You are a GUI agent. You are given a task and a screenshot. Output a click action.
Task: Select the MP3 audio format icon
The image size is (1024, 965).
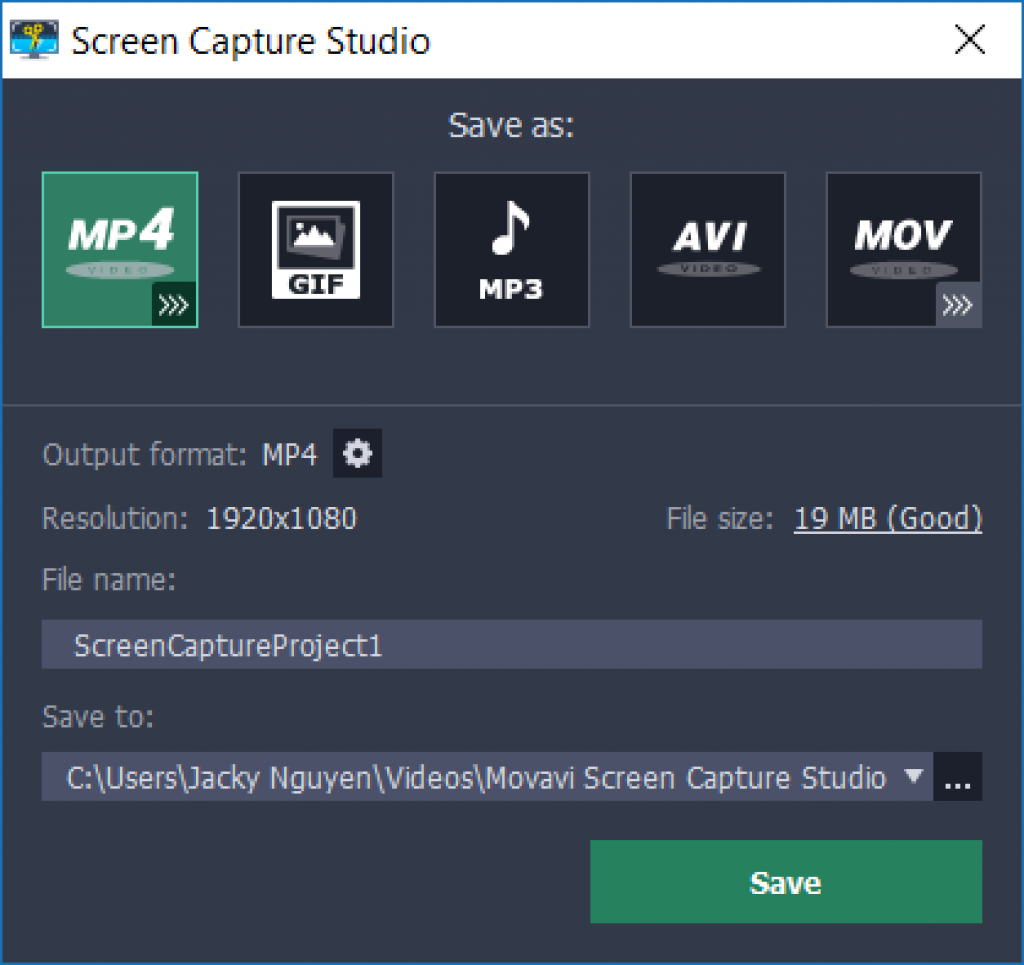tap(512, 249)
